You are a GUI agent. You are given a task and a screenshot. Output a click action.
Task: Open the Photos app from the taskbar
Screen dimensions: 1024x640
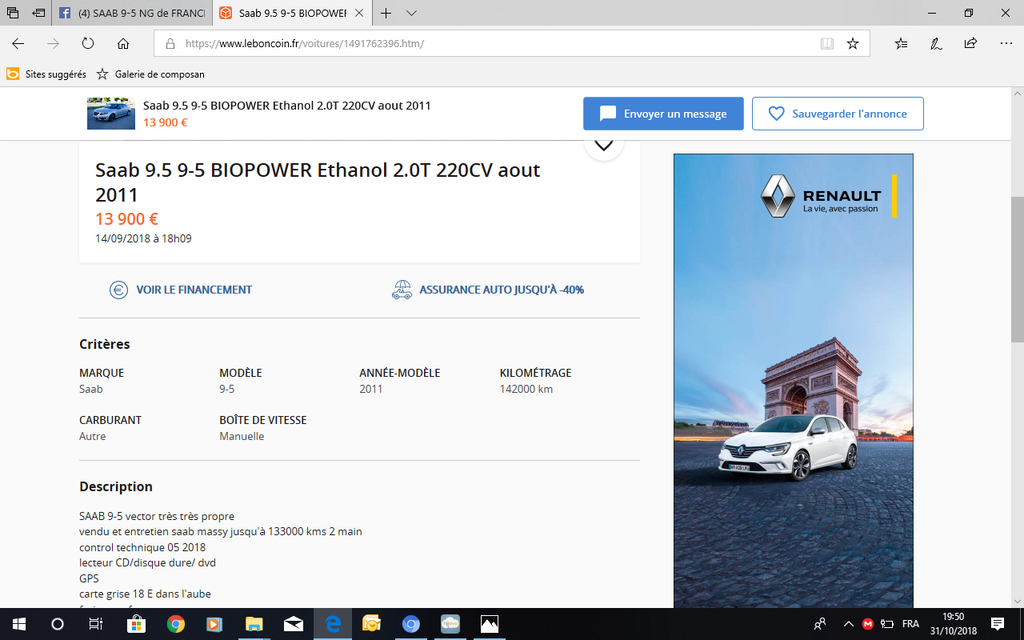(x=489, y=624)
